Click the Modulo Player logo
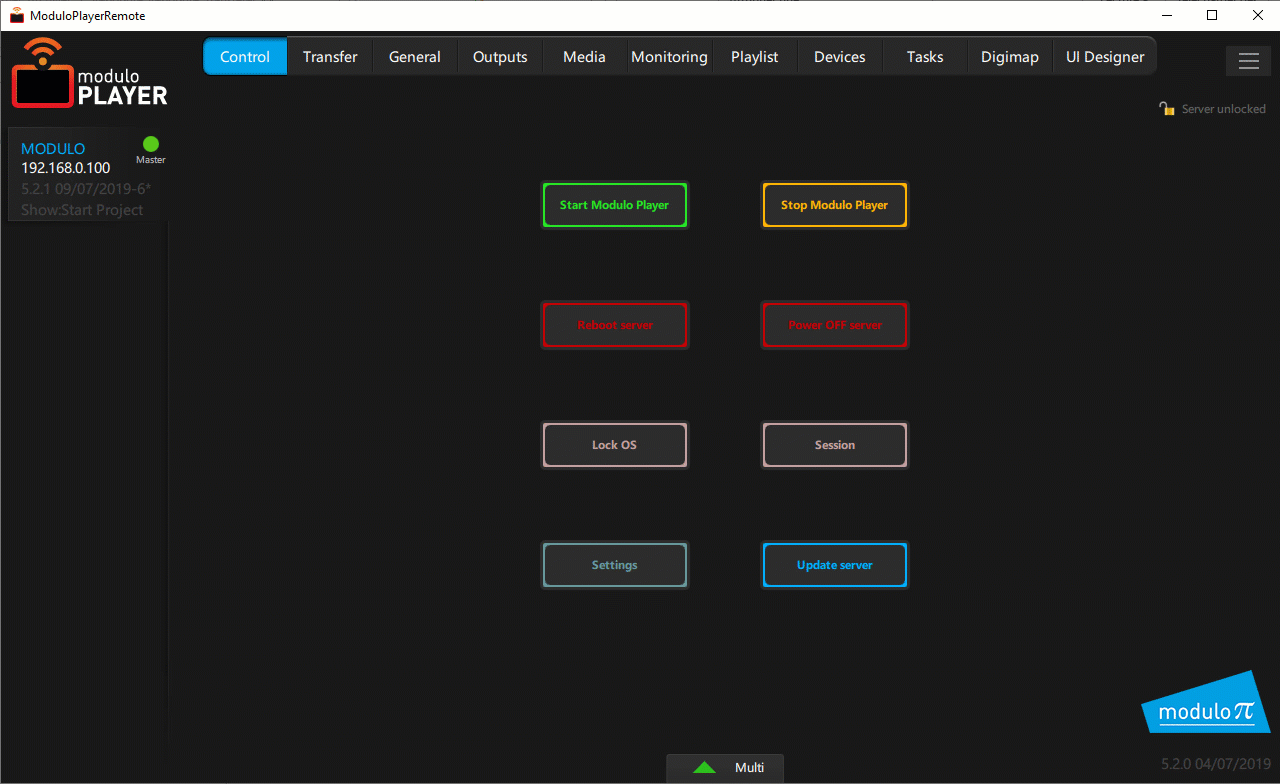Viewport: 1280px width, 784px height. pos(89,73)
